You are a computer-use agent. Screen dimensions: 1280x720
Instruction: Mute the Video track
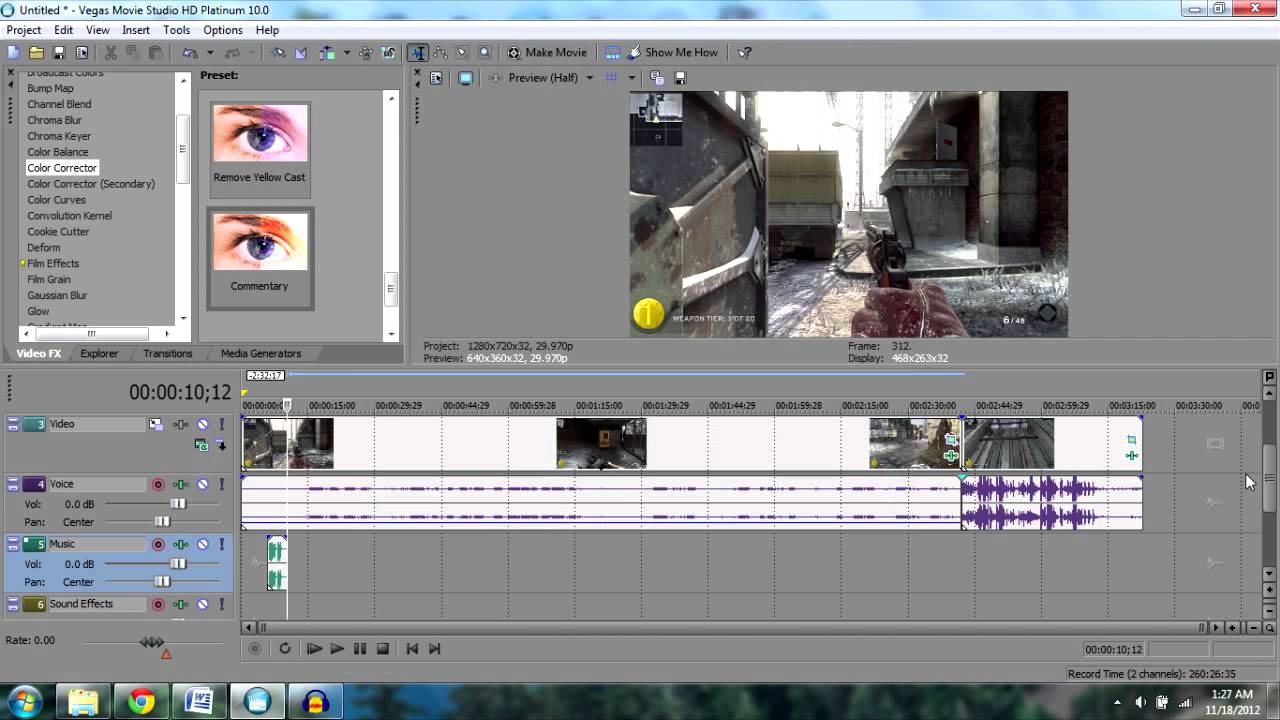(203, 424)
